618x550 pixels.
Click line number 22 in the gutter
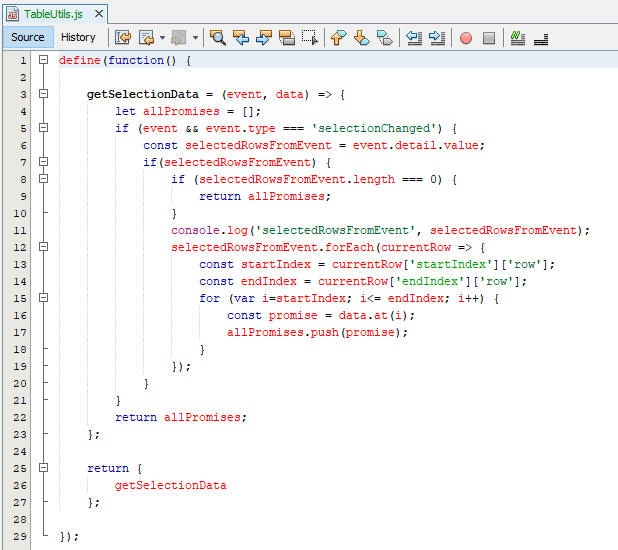20,417
